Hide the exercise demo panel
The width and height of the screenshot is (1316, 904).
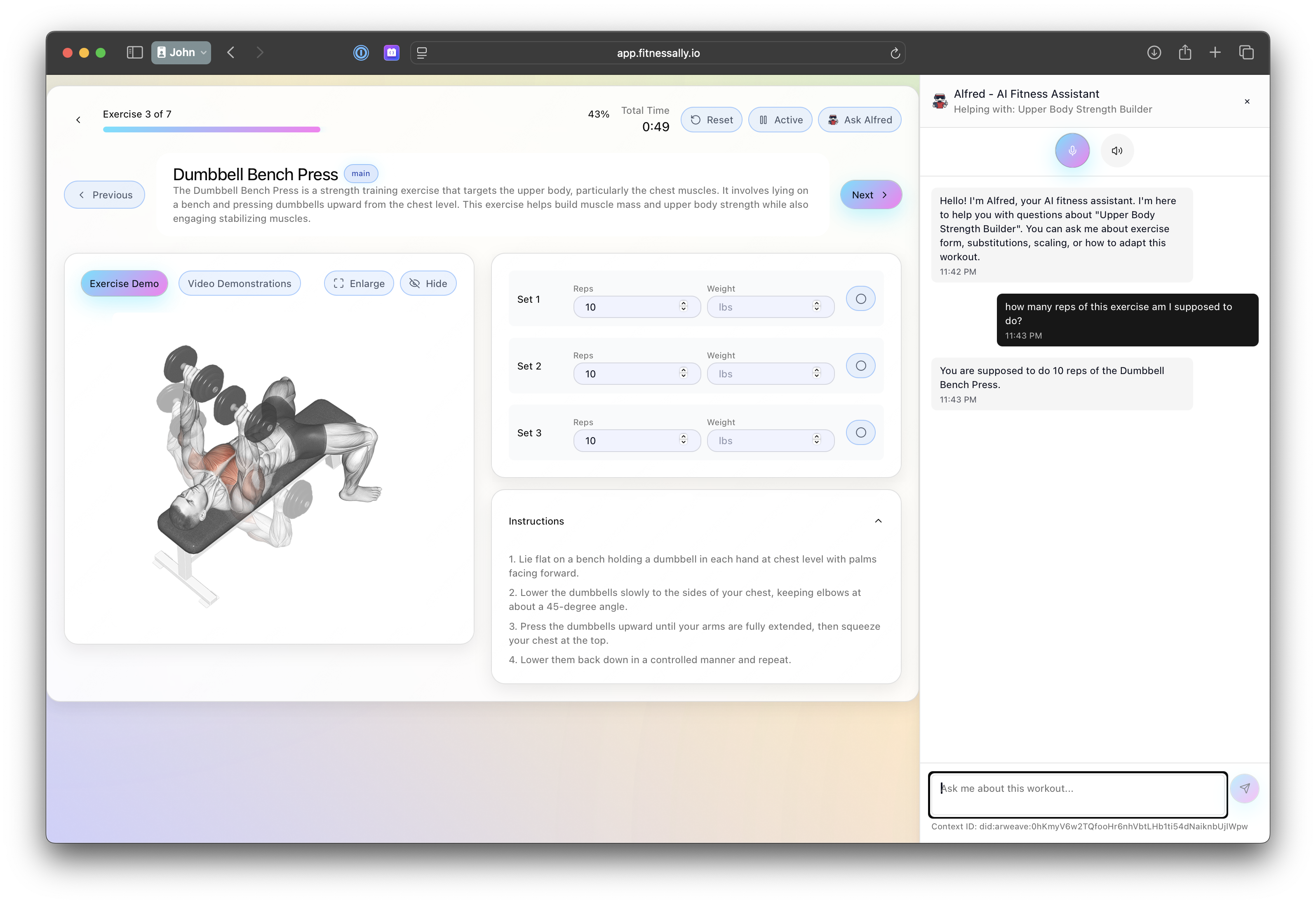click(428, 284)
